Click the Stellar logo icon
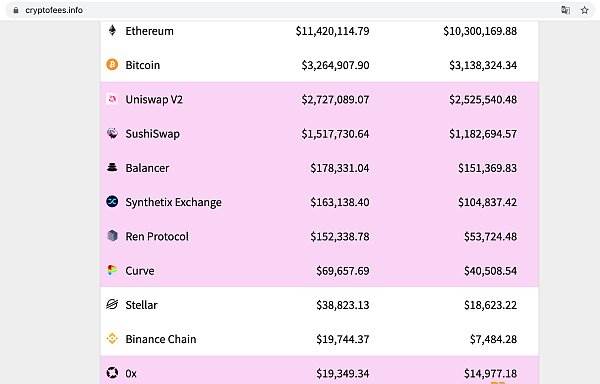The image size is (600, 384). pos(112,304)
